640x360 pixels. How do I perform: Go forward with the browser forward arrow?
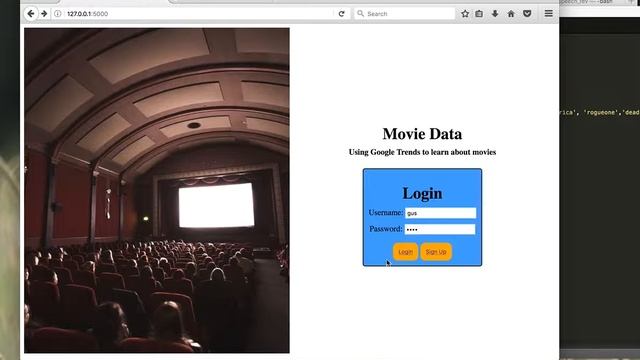pyautogui.click(x=44, y=14)
